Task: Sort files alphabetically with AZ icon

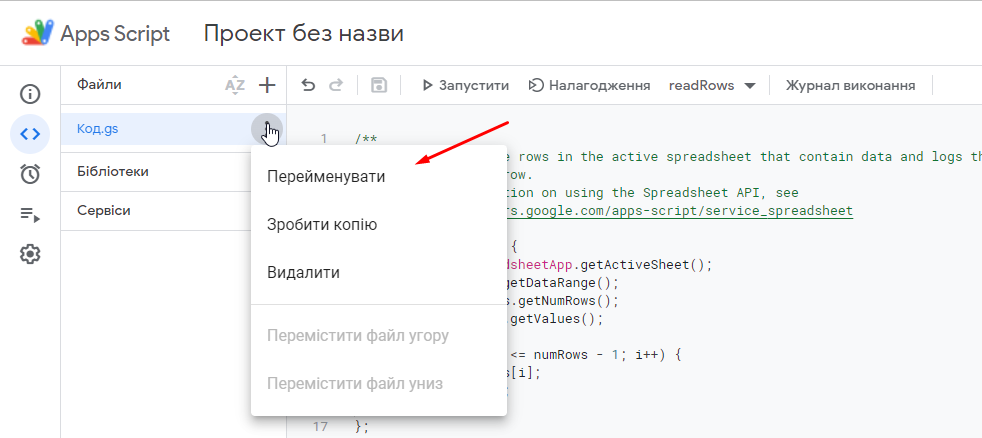Action: click(x=235, y=86)
